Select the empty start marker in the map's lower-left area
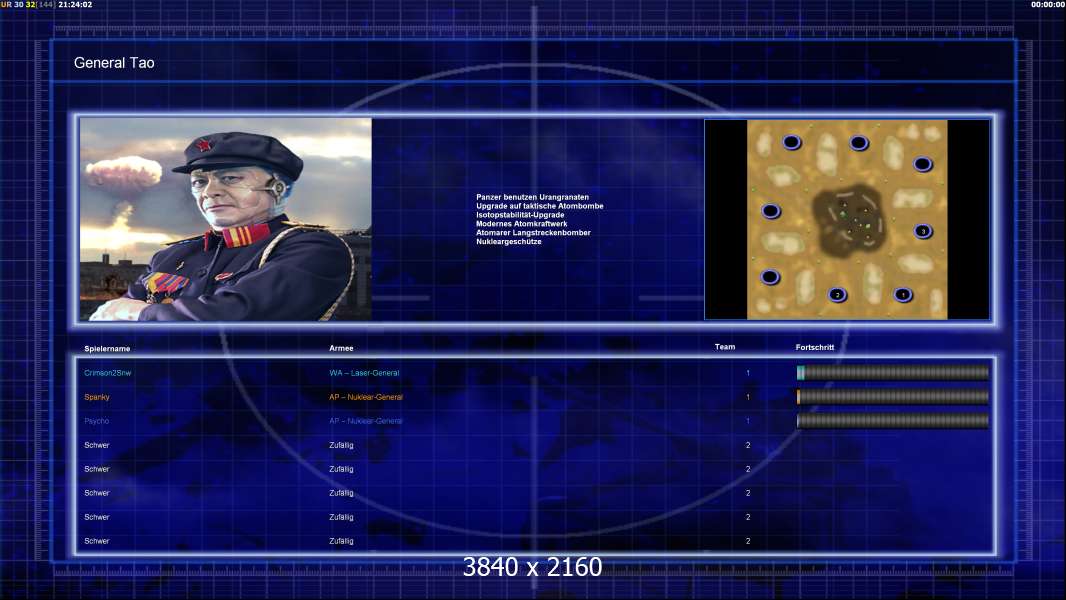 [x=770, y=277]
